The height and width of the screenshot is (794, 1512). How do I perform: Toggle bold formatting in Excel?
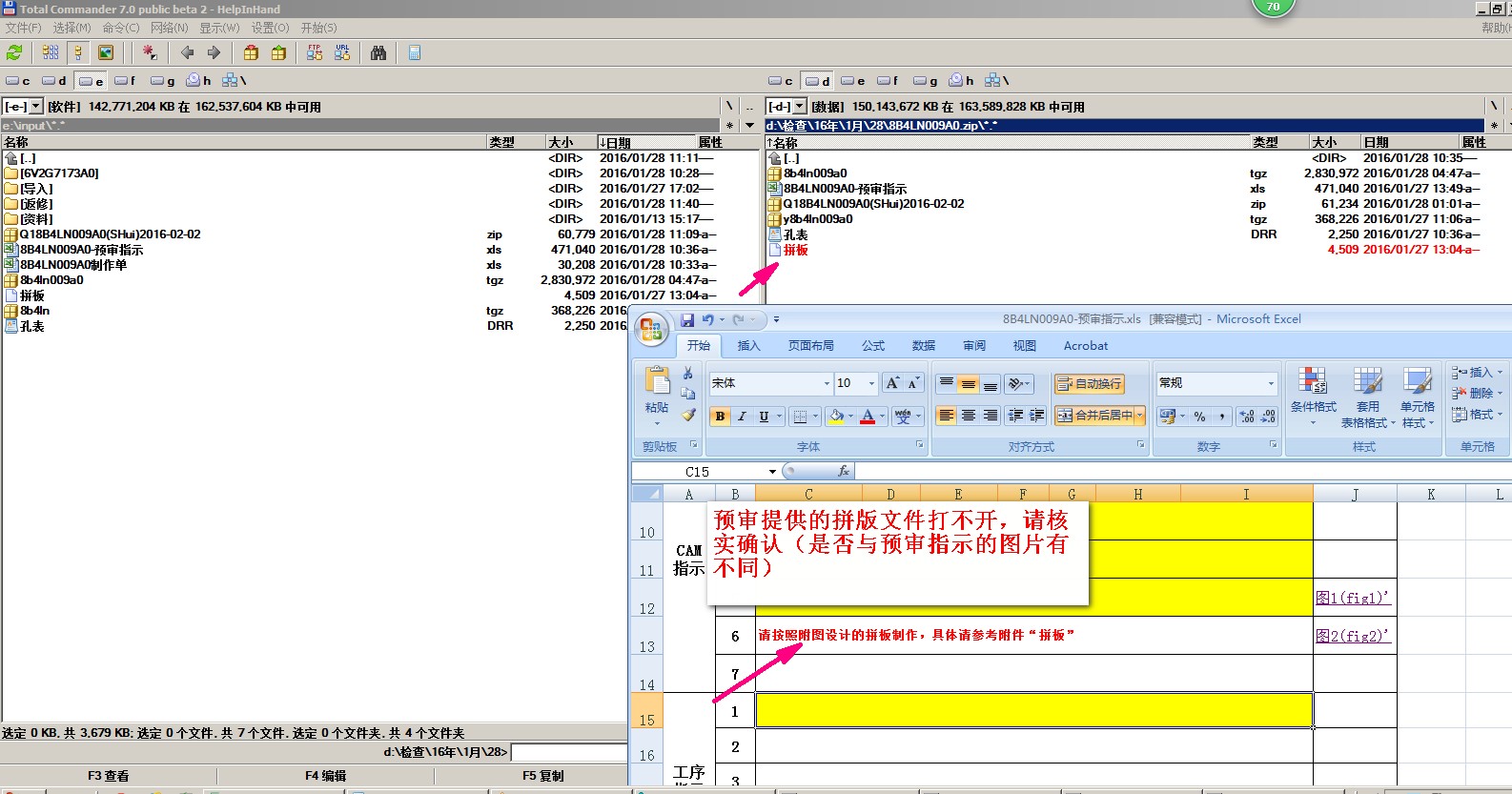click(720, 417)
